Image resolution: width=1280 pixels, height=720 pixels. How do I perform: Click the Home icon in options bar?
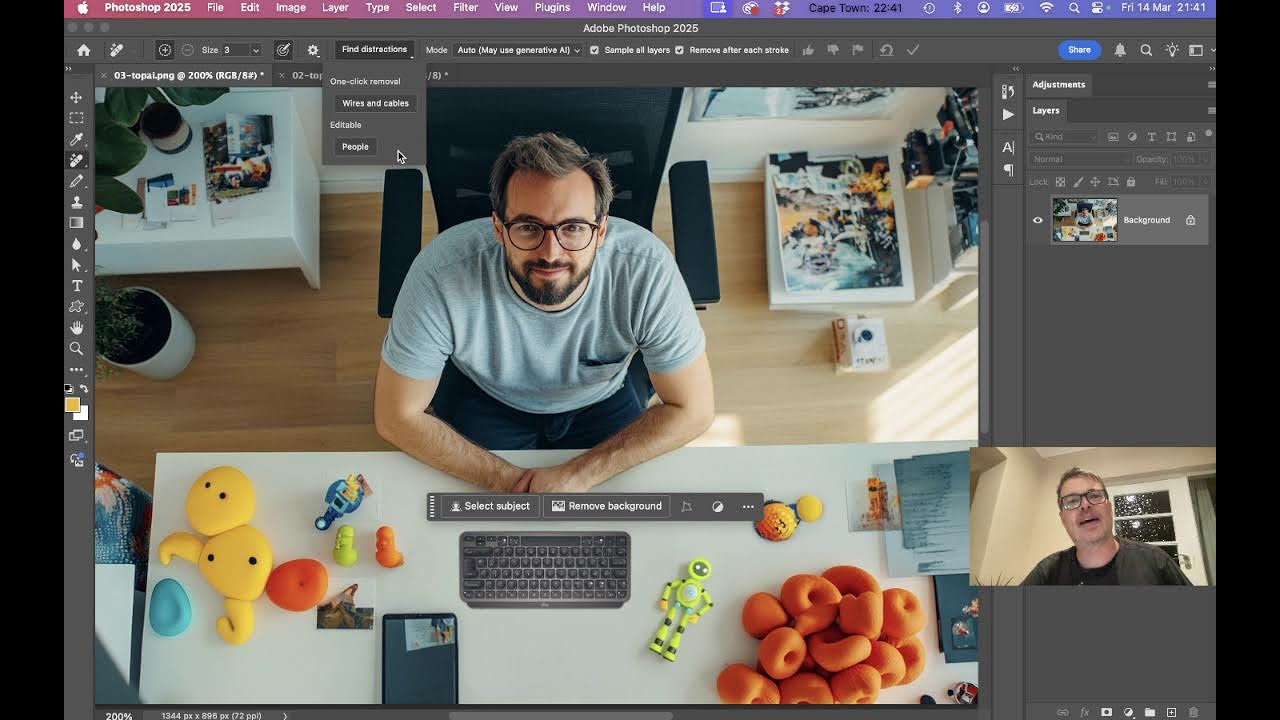(84, 50)
